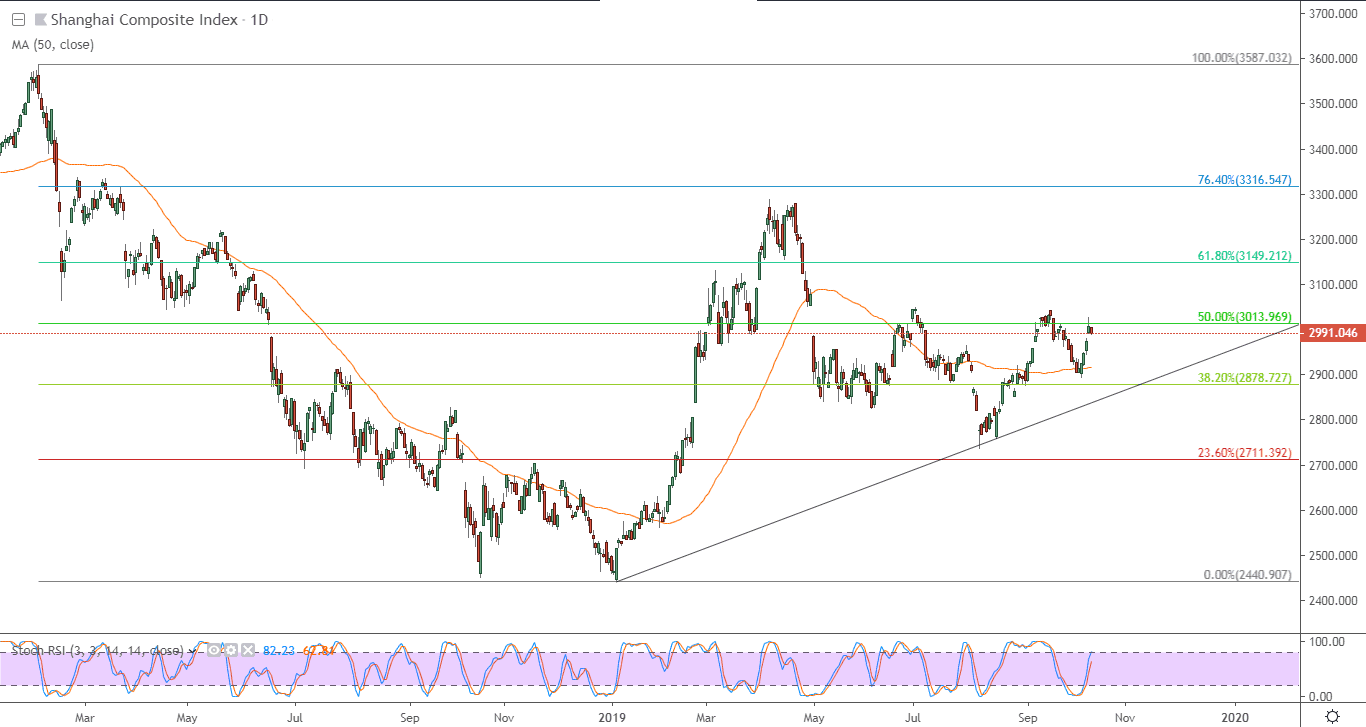Hide the Stoch RSI indicator via eye icon
Screen dimensions: 1366x727
(214, 650)
